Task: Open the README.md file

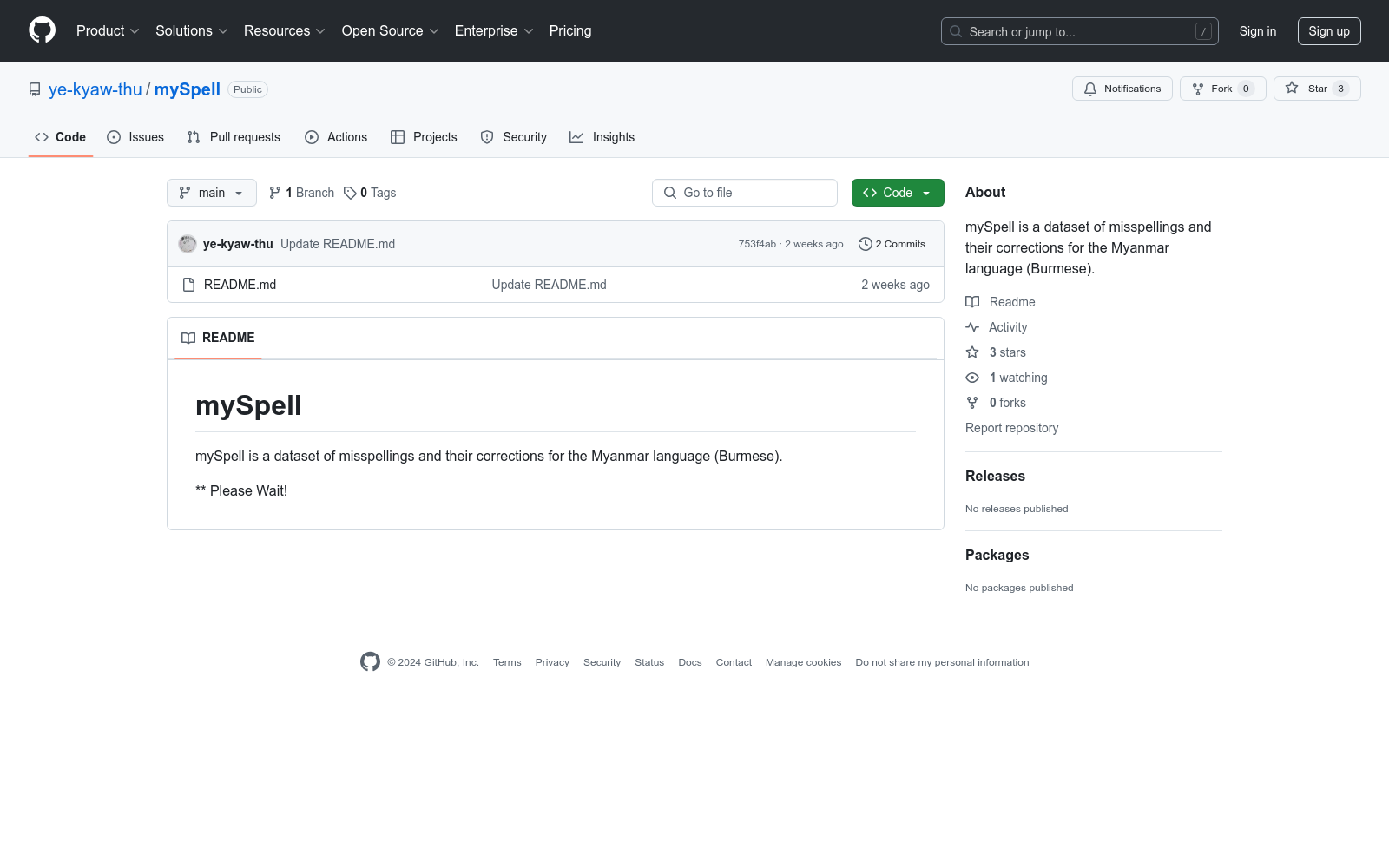Action: click(x=240, y=285)
